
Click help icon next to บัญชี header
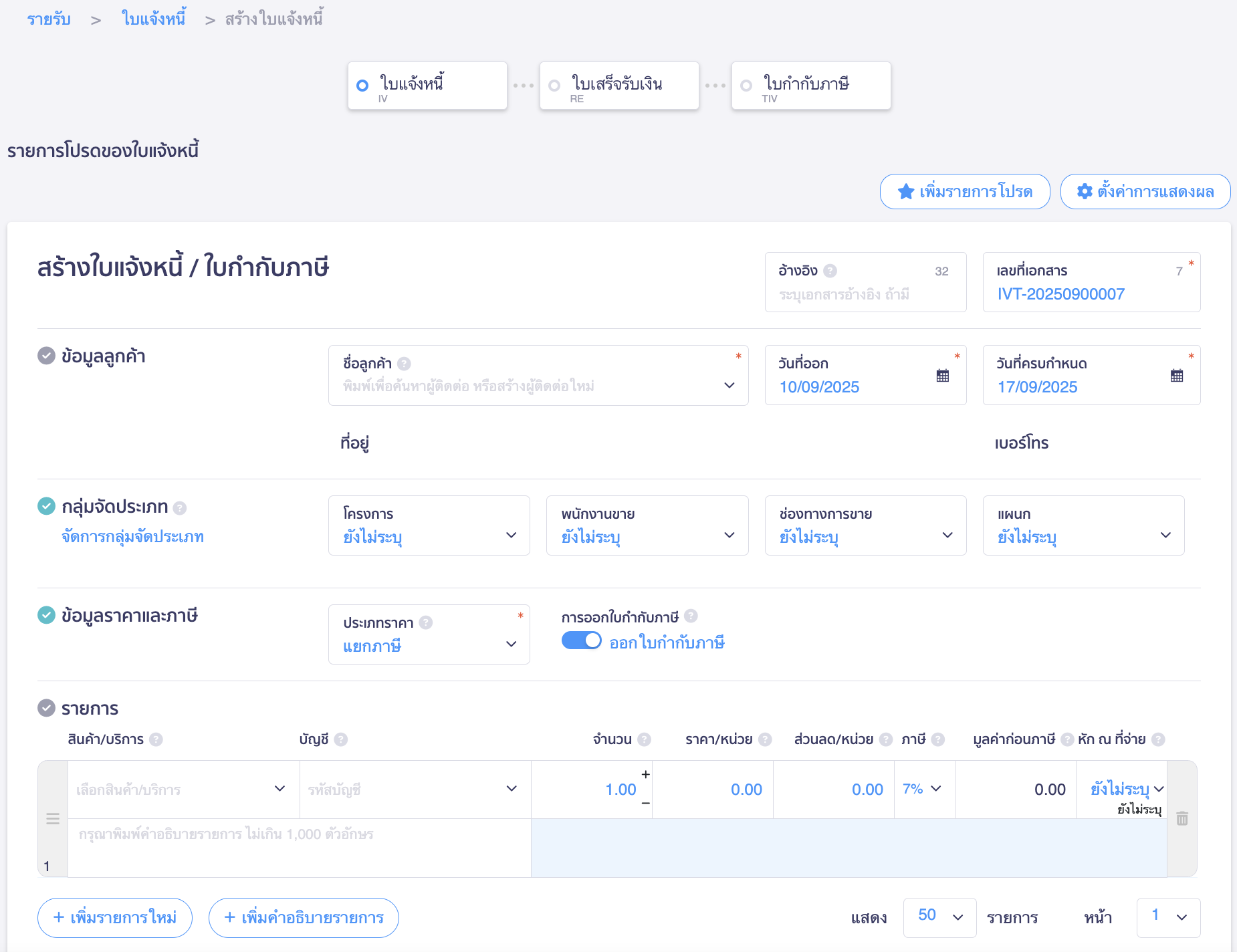coord(341,739)
